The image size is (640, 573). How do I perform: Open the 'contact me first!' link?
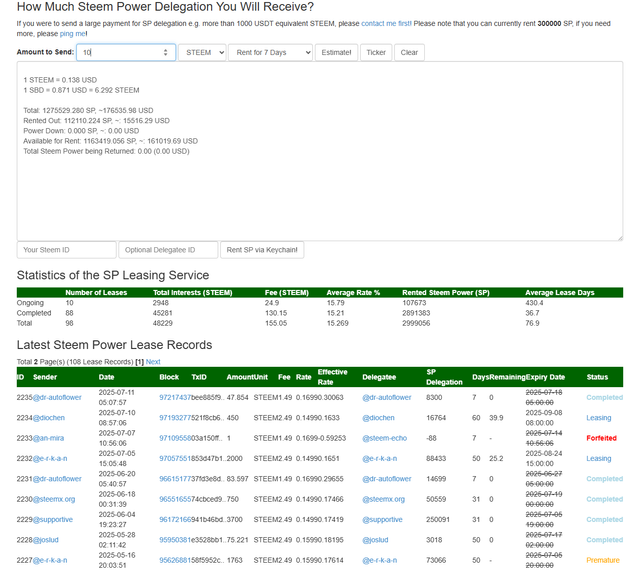[386, 23]
